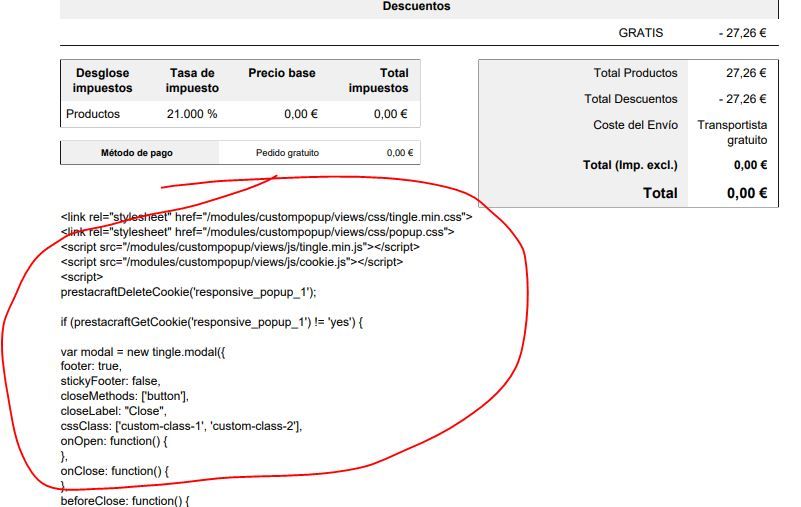Select the footer: true line
Screen dimensions: 801x507
(x=91, y=366)
